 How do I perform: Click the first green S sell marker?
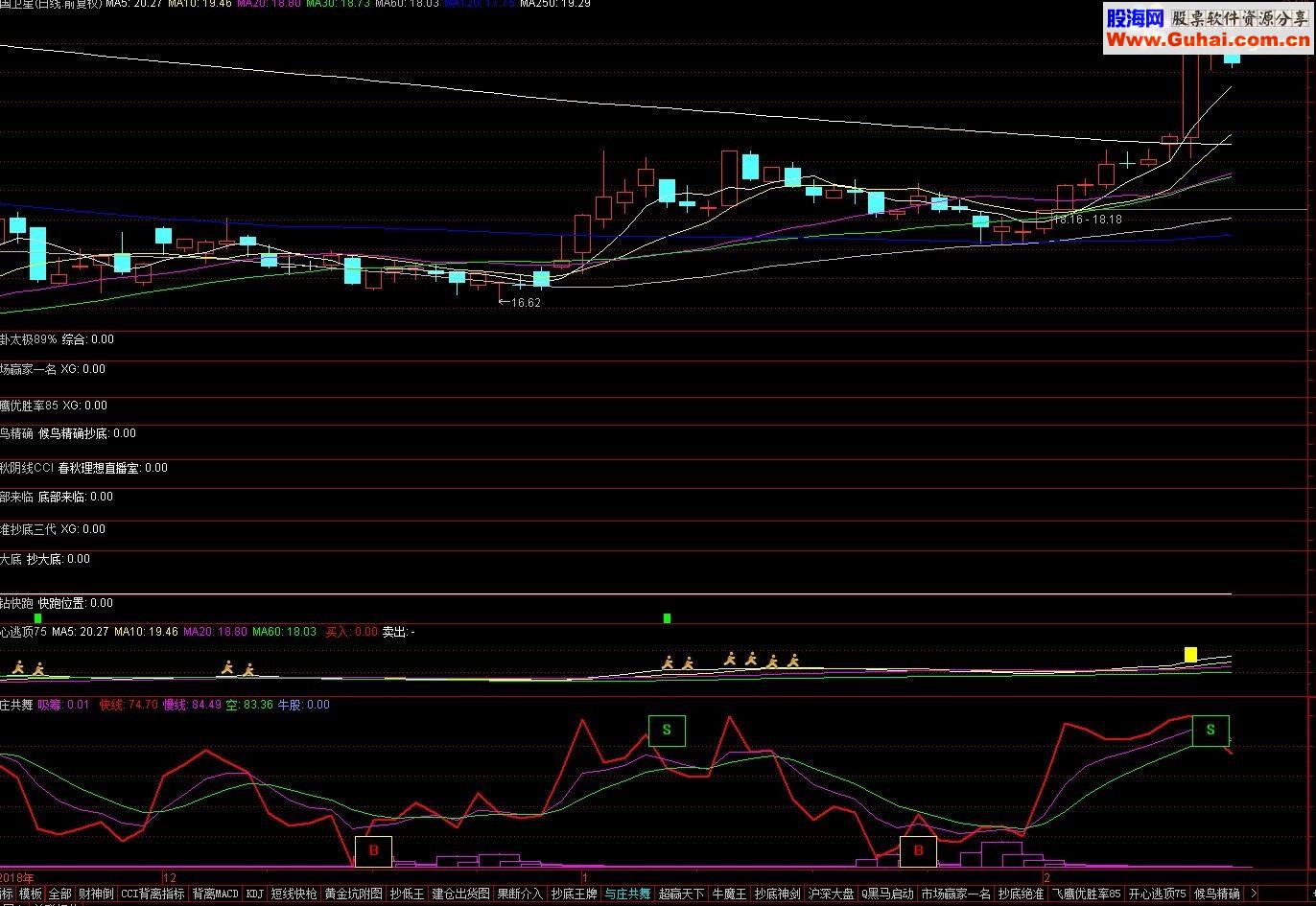pyautogui.click(x=667, y=731)
